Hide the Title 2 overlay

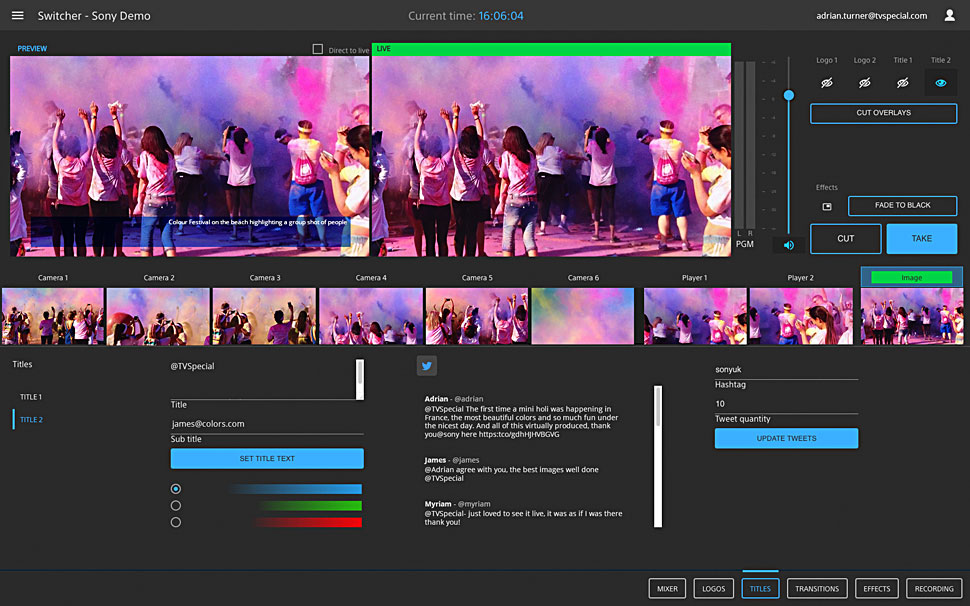[940, 83]
